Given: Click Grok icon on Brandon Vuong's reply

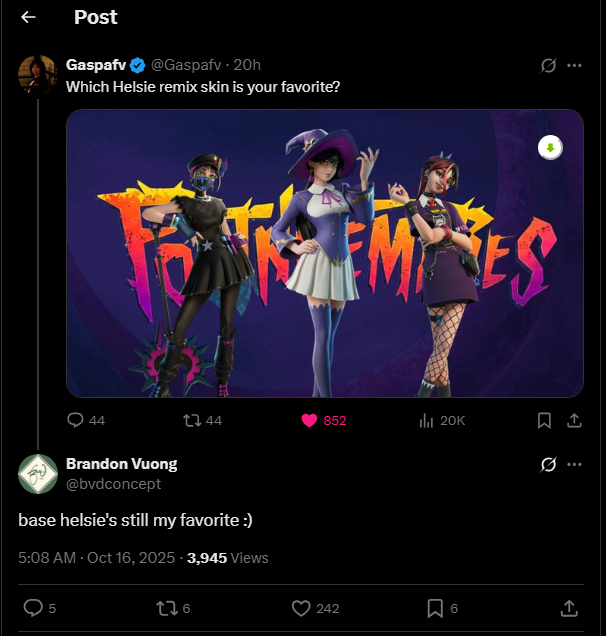Looking at the screenshot, I should pyautogui.click(x=548, y=464).
